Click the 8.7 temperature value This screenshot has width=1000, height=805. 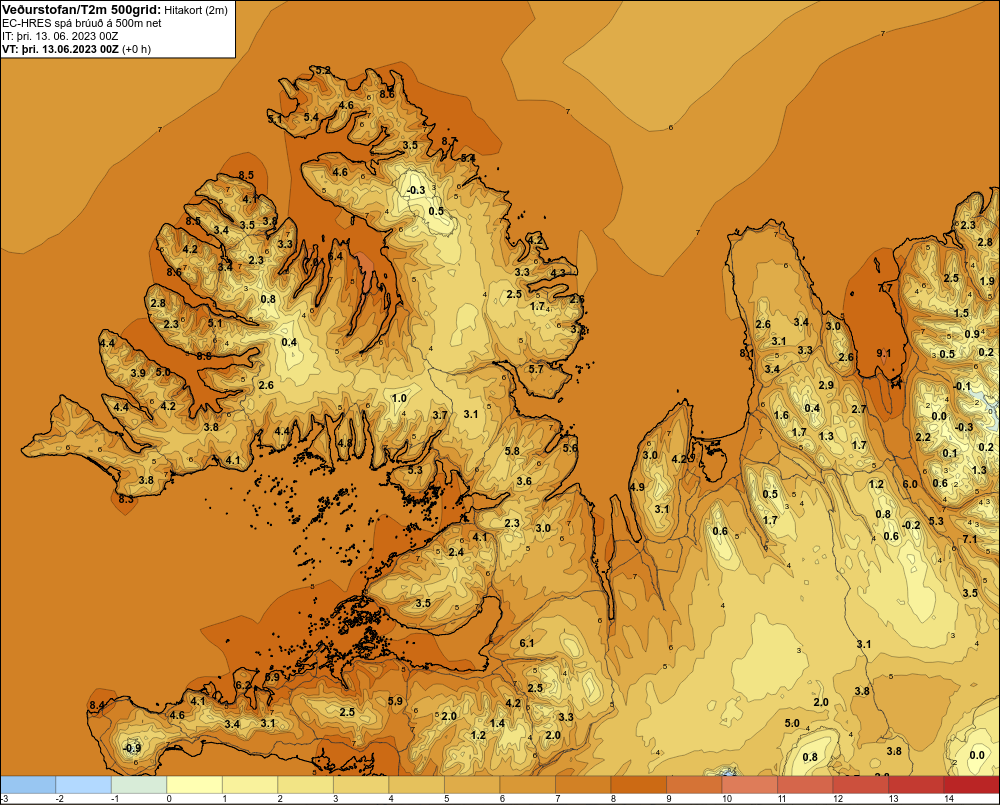tap(449, 141)
